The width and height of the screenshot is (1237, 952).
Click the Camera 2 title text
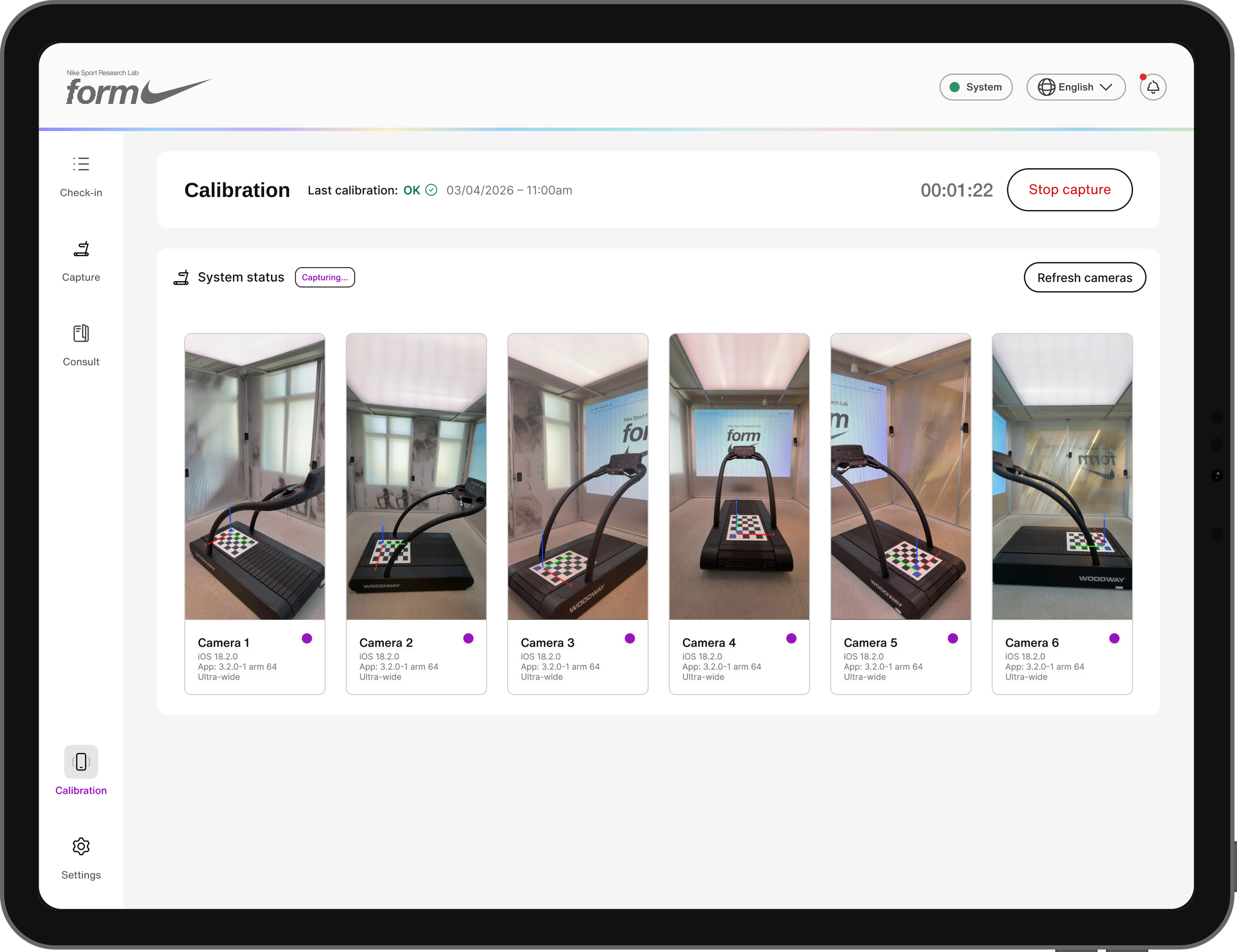386,643
